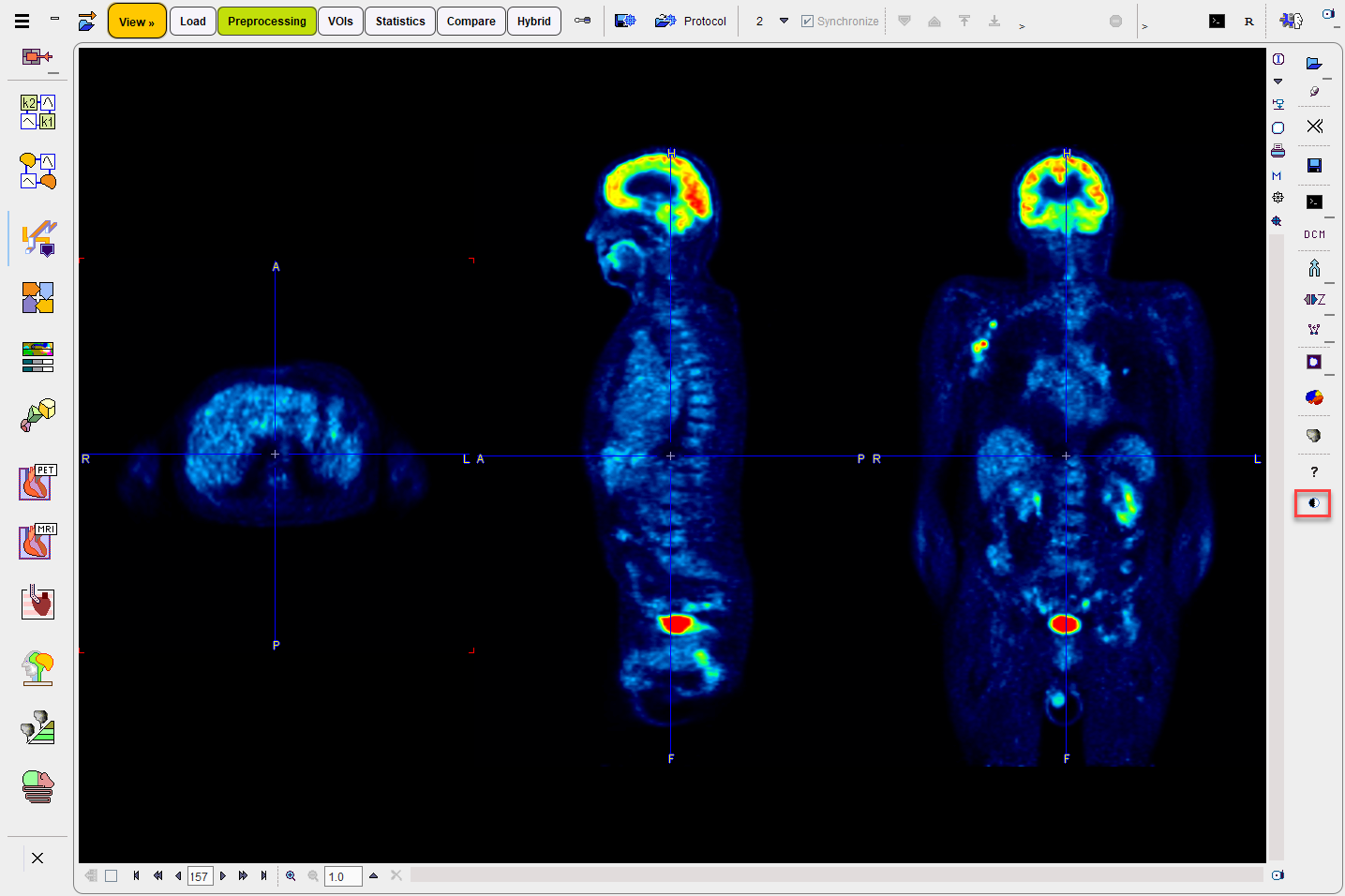
Task: Advance one slice forward
Action: tap(222, 875)
